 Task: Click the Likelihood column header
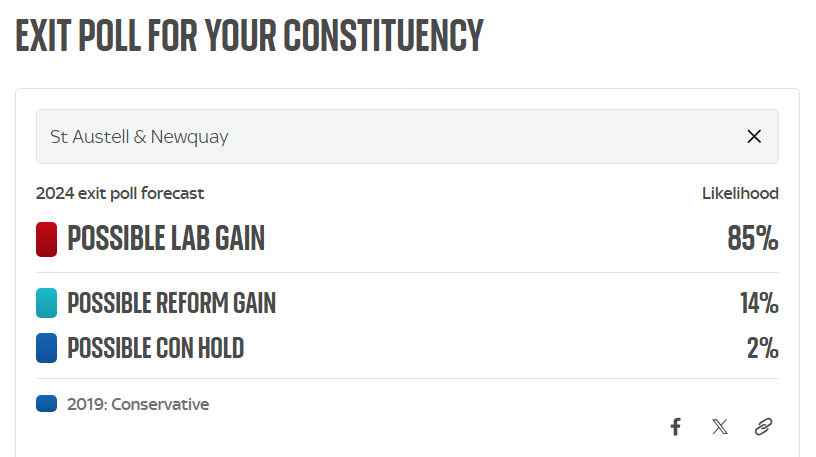point(740,193)
